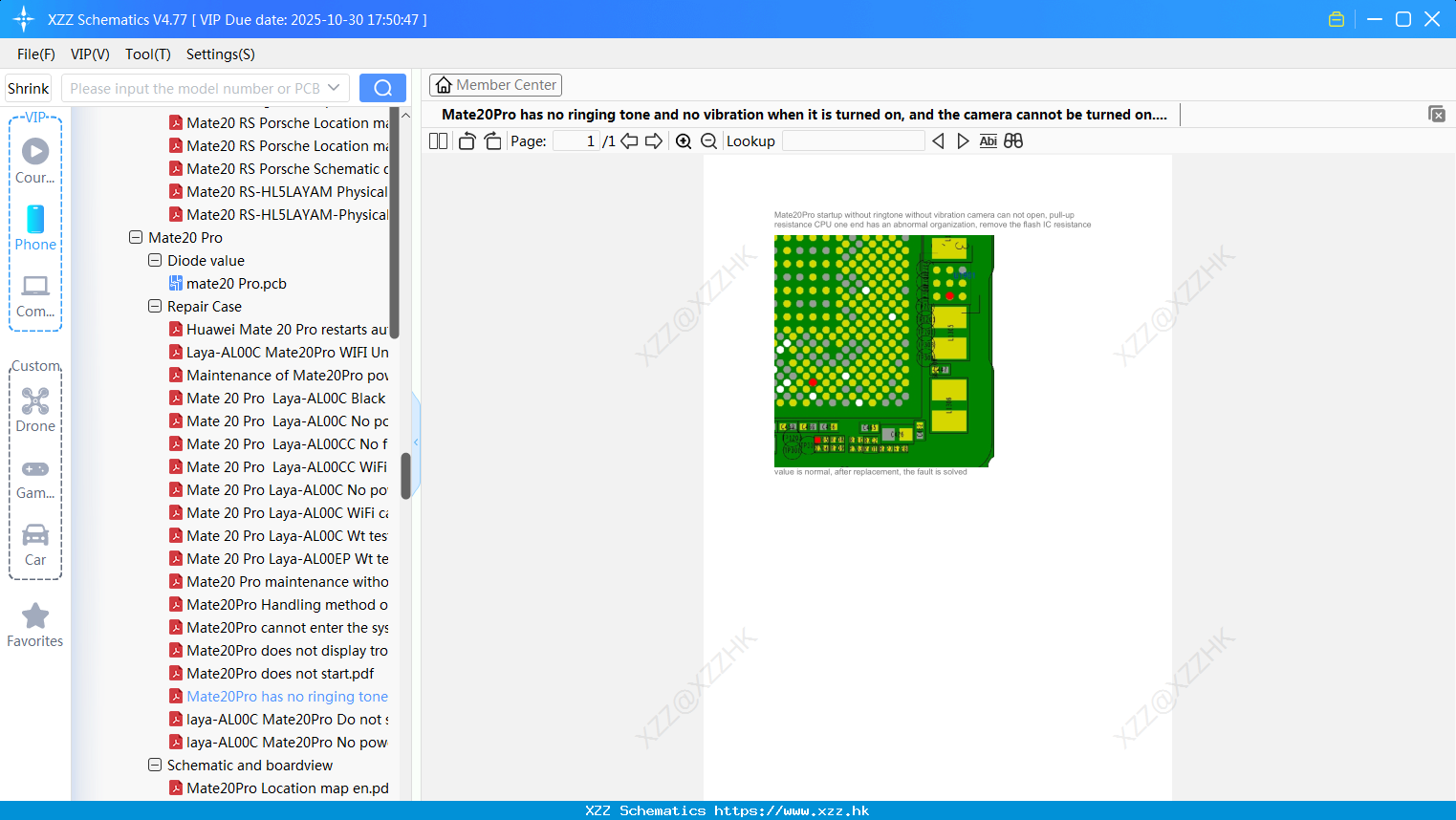Zoom in on the document
The width and height of the screenshot is (1456, 820).
[x=684, y=141]
